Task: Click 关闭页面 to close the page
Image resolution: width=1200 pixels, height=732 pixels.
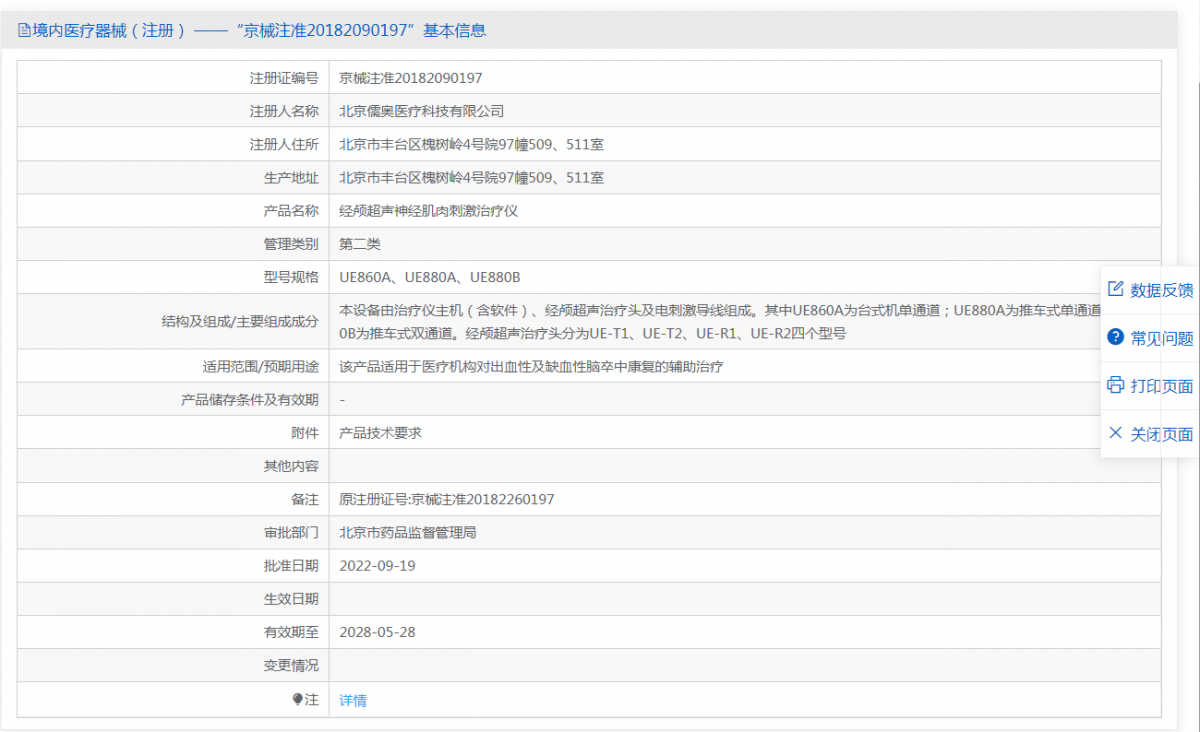Action: (1160, 433)
